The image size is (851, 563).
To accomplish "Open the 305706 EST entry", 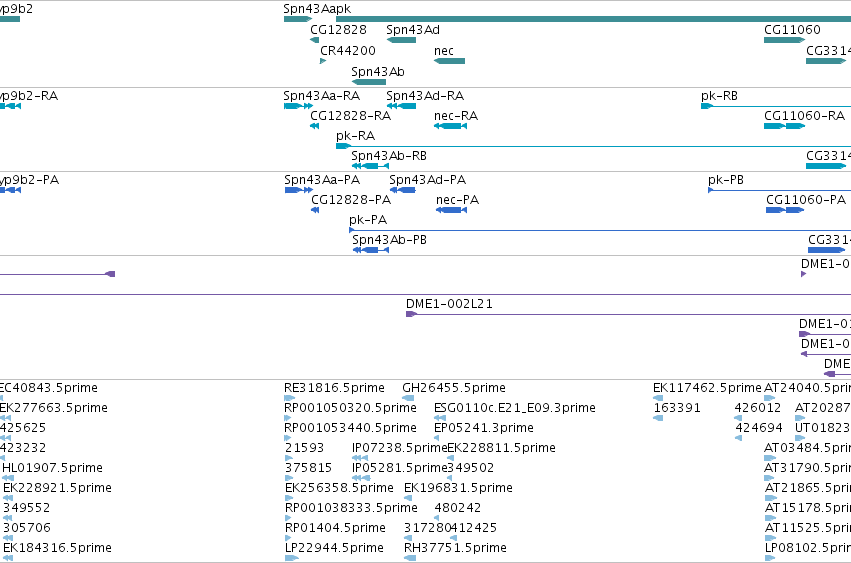I will click(x=8, y=539).
